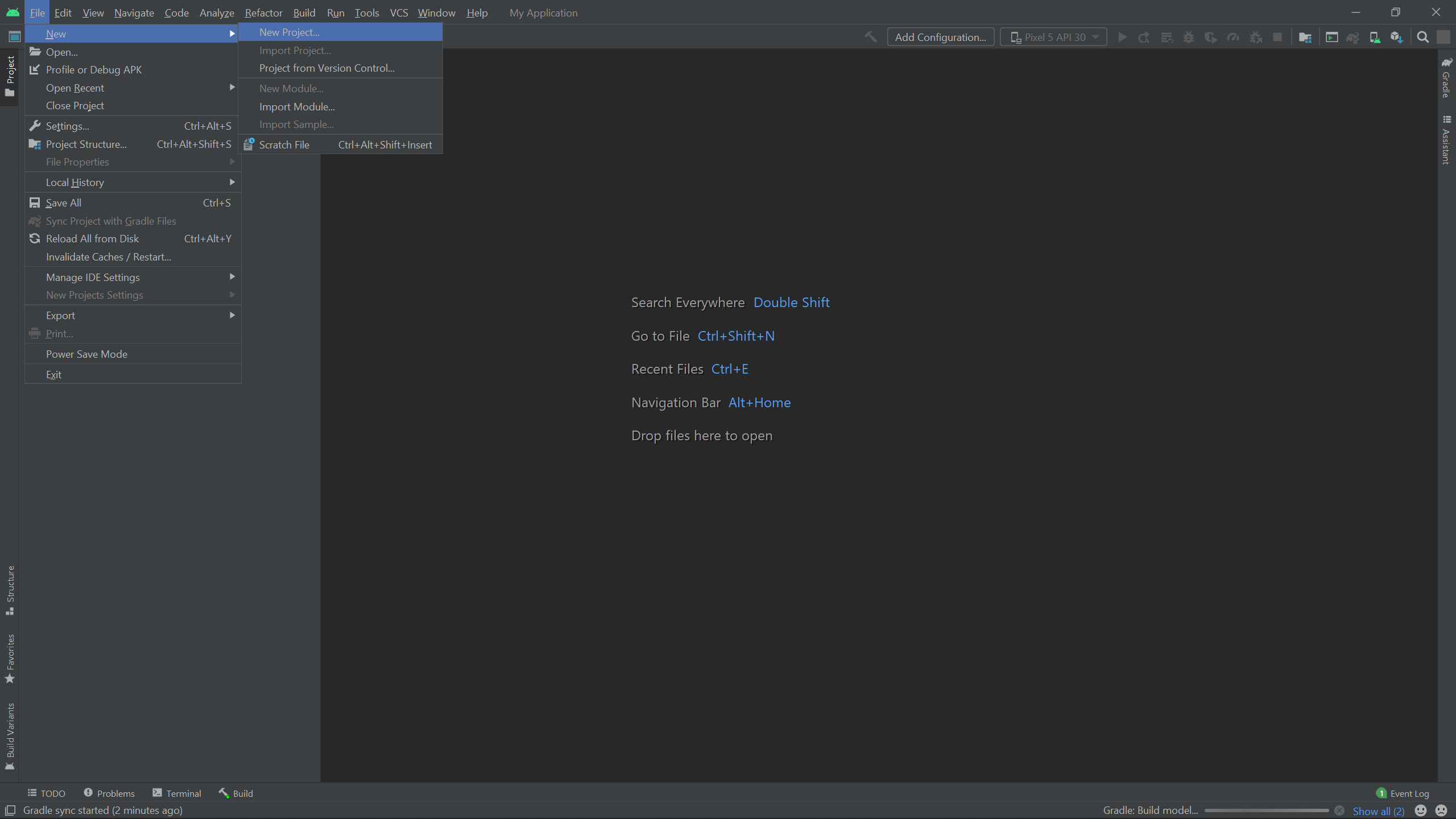The width and height of the screenshot is (1456, 819).
Task: Enable Power Save Mode
Action: click(x=86, y=353)
